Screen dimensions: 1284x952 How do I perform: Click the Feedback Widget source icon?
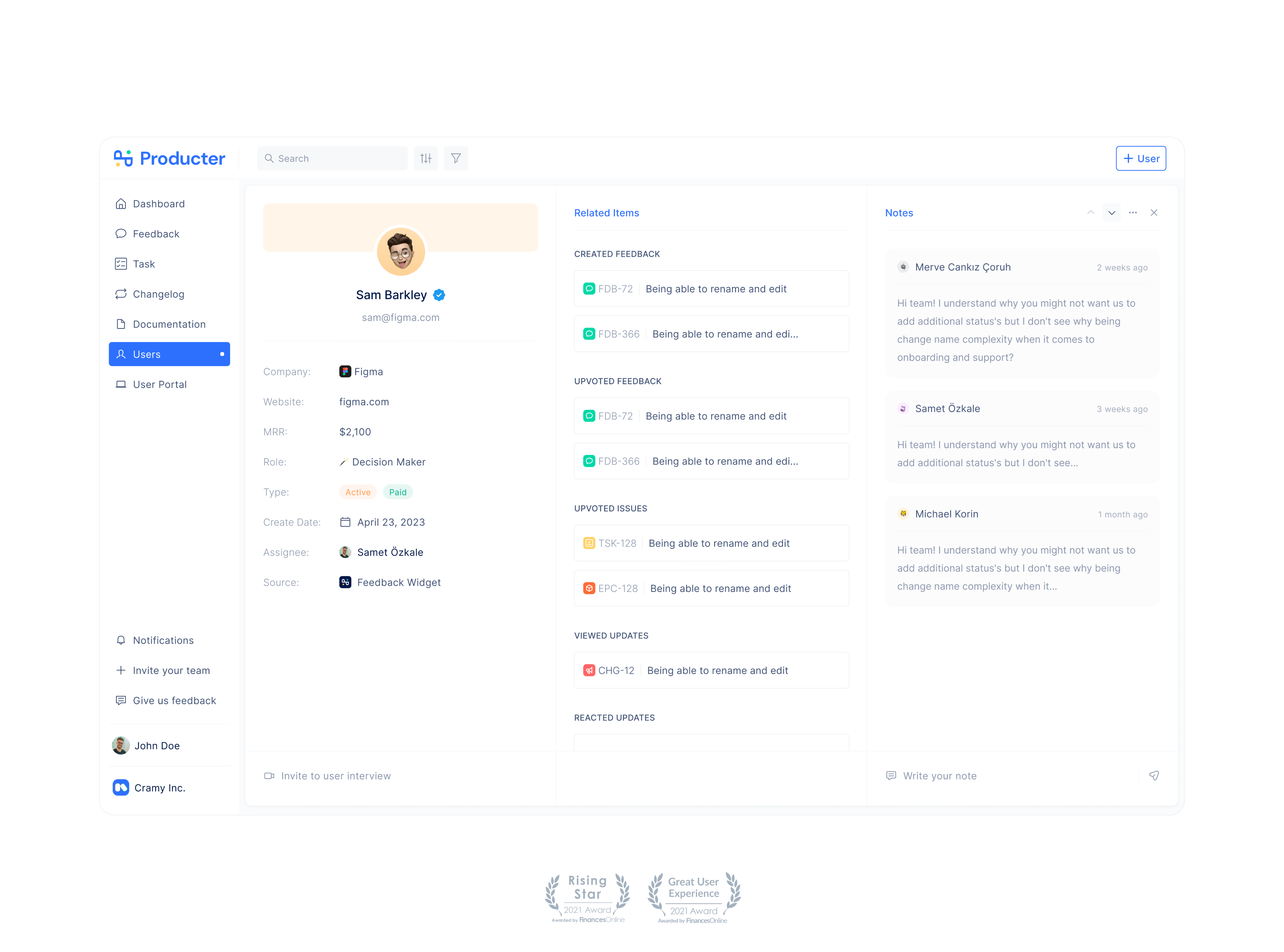tap(345, 582)
